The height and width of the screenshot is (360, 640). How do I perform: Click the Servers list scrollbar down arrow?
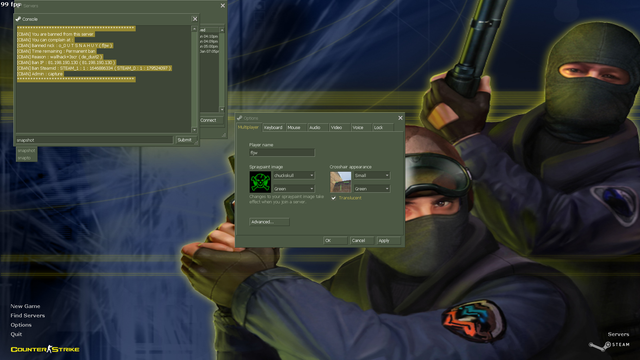point(222,109)
